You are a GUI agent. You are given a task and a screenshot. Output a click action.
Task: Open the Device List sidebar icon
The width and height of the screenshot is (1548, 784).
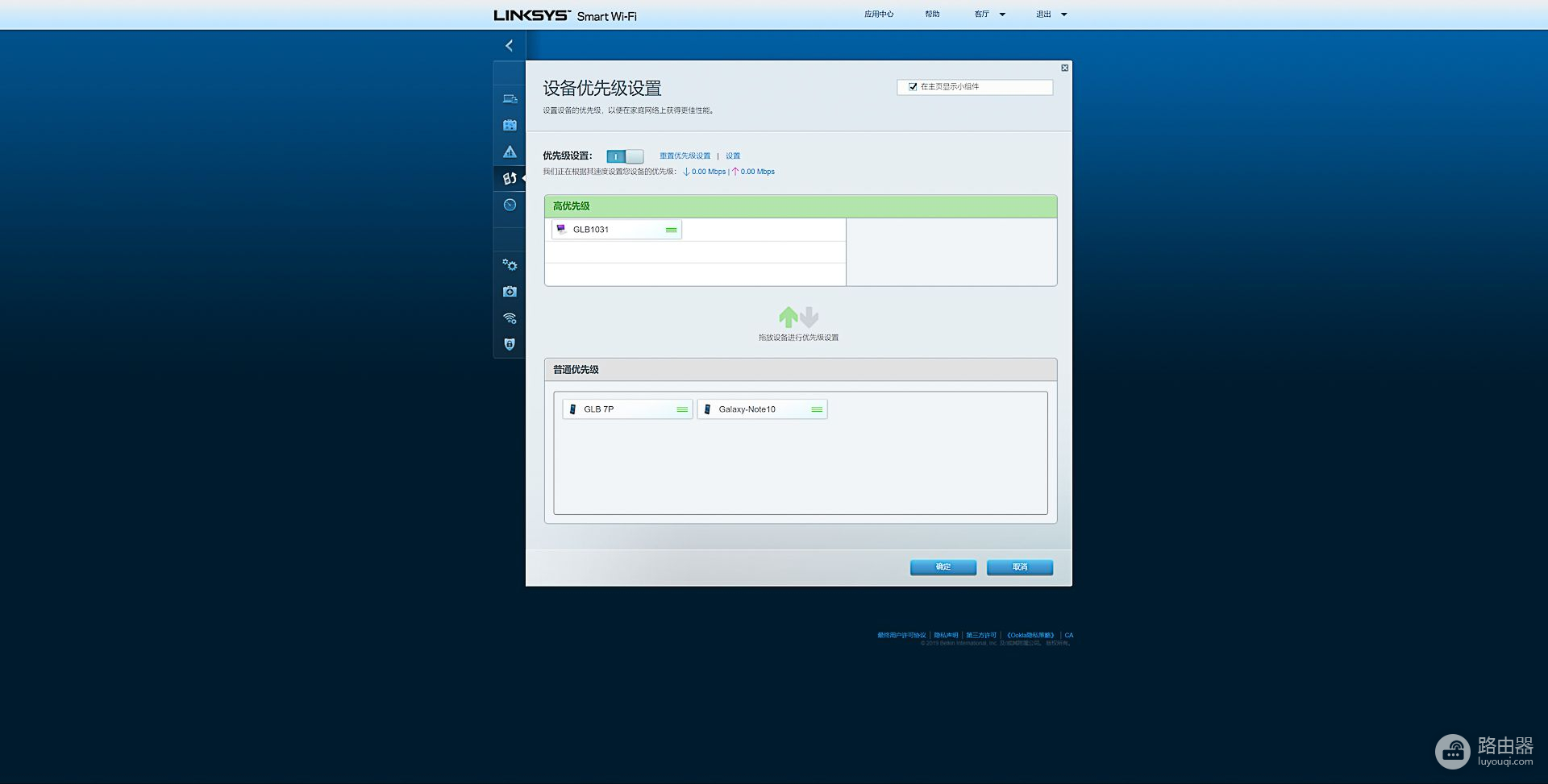pyautogui.click(x=510, y=99)
